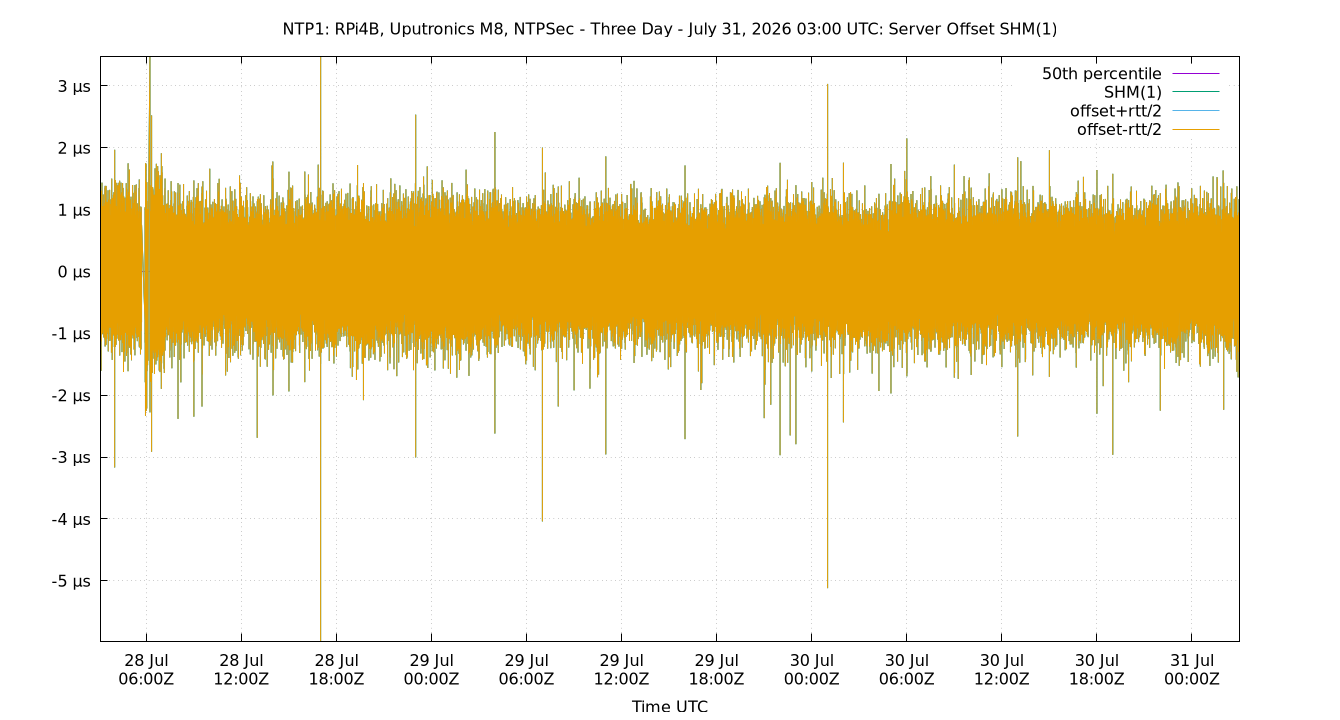Click the 29 Jul 00:00Z tick label
This screenshot has height=720, width=1340.
431,669
